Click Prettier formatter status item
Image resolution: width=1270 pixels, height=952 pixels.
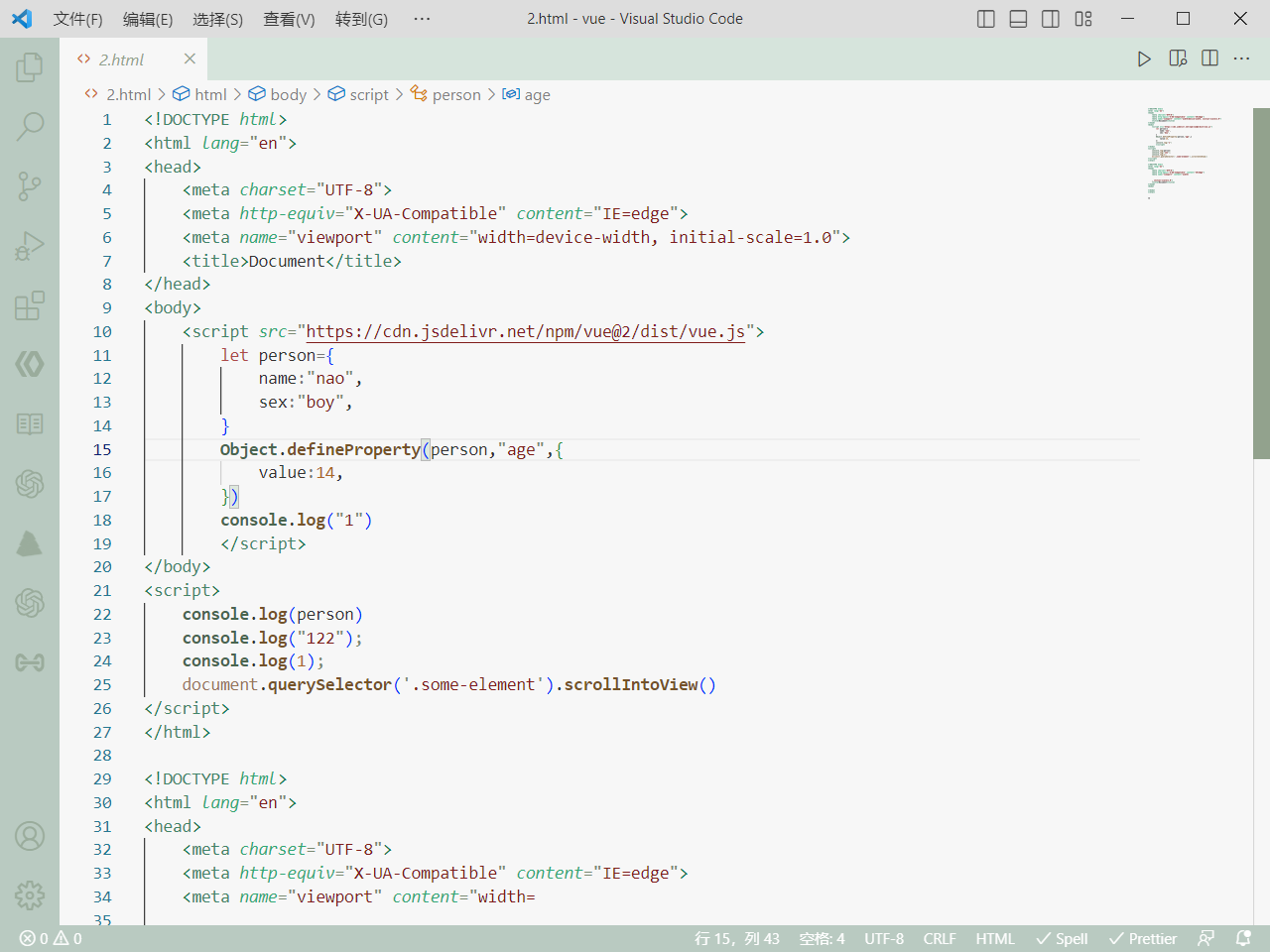point(1143,938)
